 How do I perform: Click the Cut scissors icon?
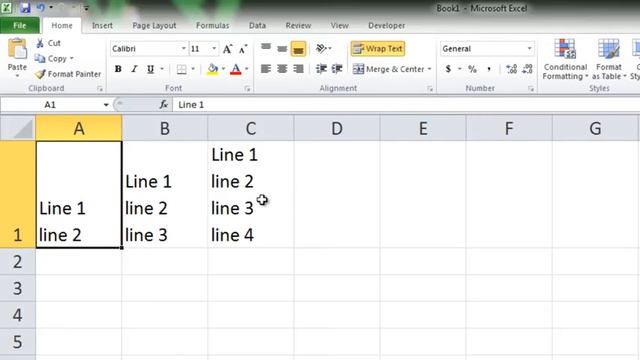tap(40, 43)
